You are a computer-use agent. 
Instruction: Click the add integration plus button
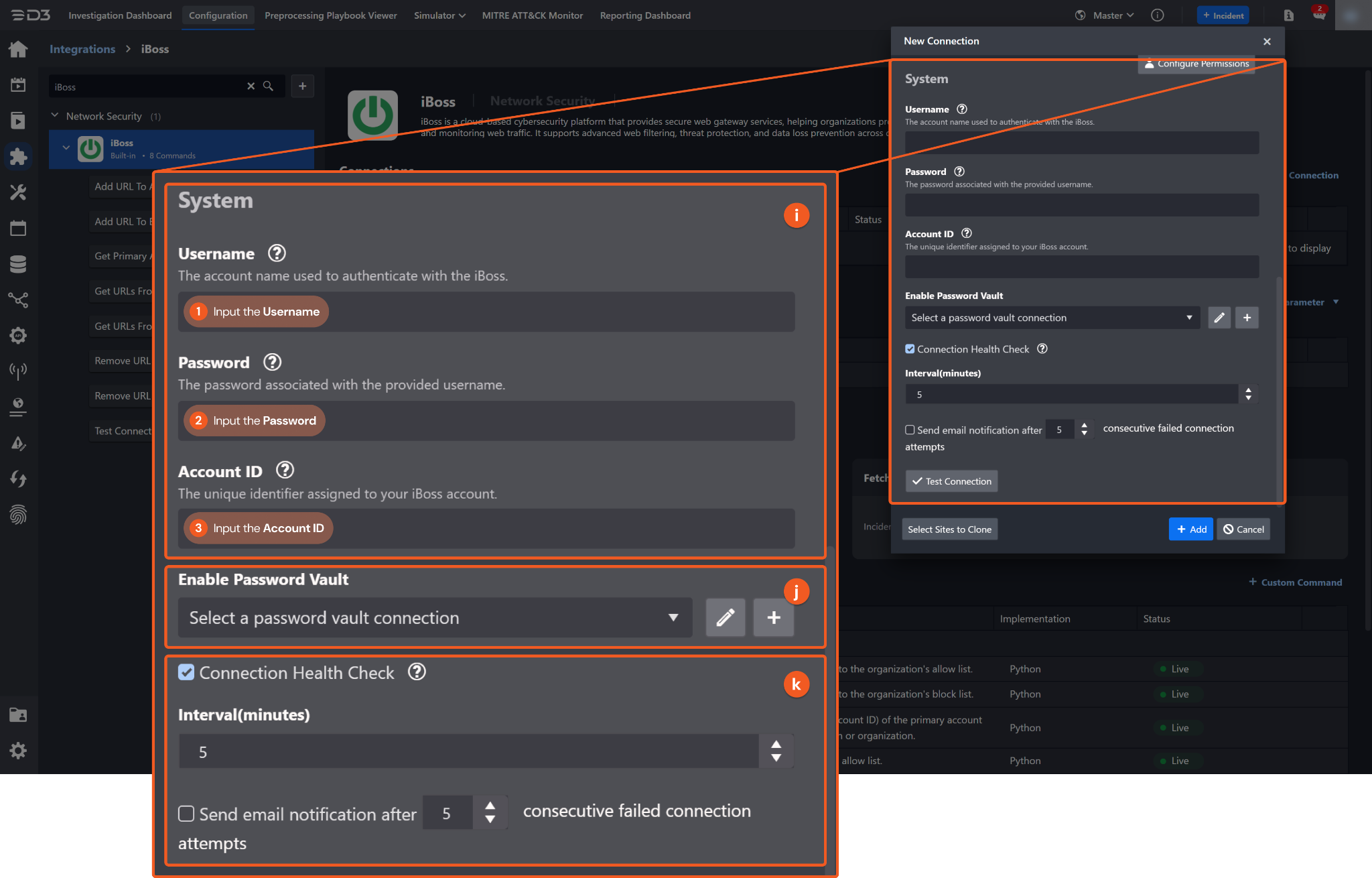303,86
